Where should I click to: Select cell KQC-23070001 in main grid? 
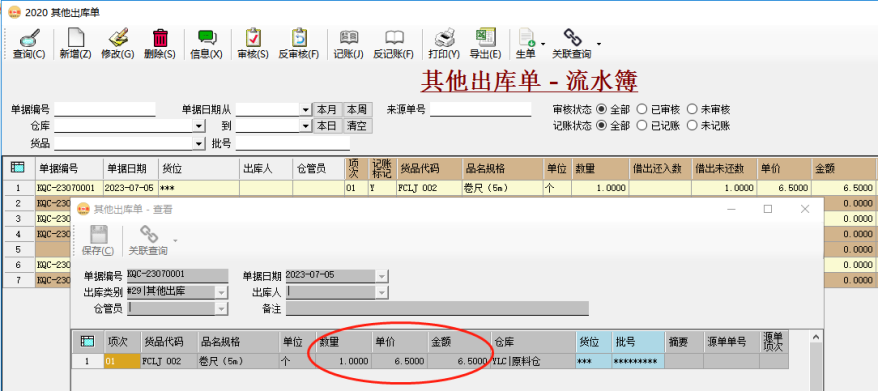point(70,188)
